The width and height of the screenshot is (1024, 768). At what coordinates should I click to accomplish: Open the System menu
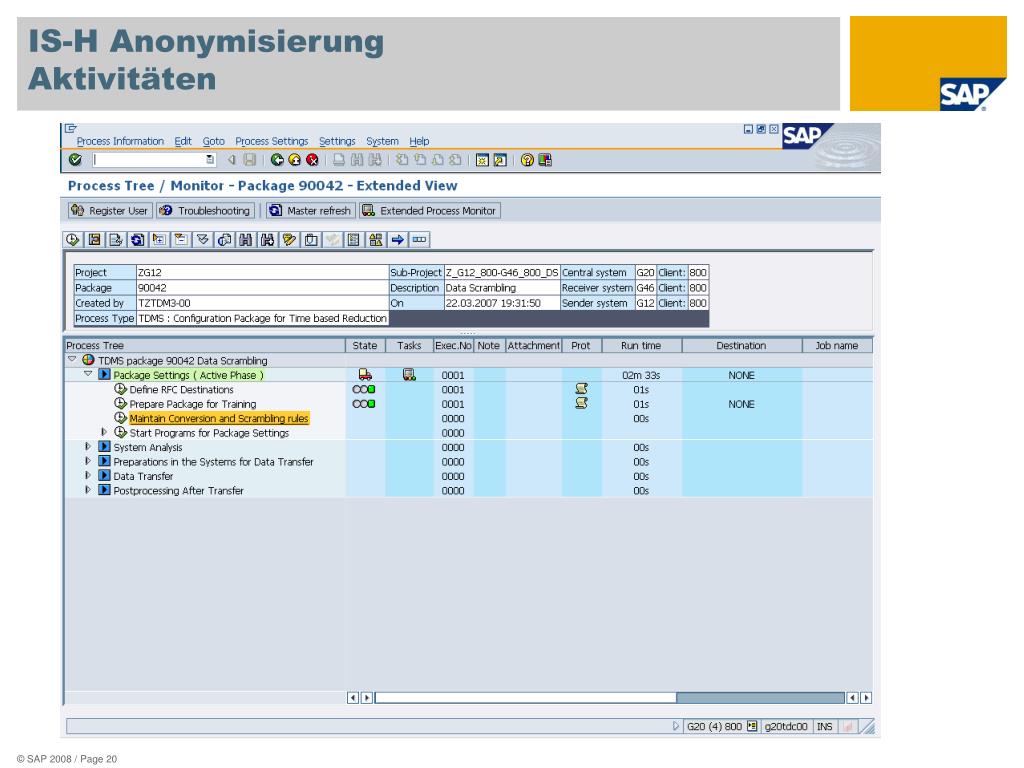[382, 141]
